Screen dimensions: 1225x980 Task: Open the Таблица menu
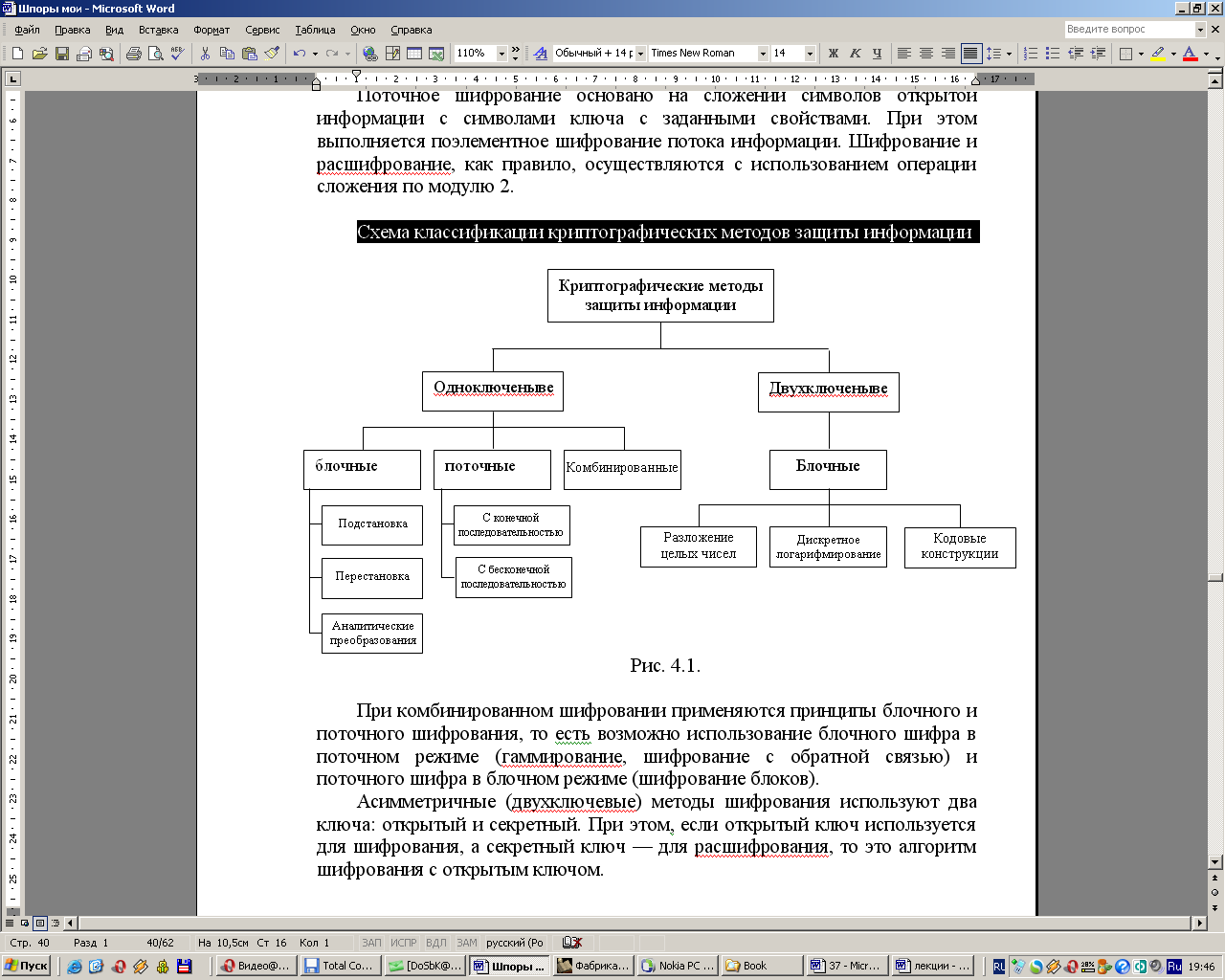tap(315, 30)
